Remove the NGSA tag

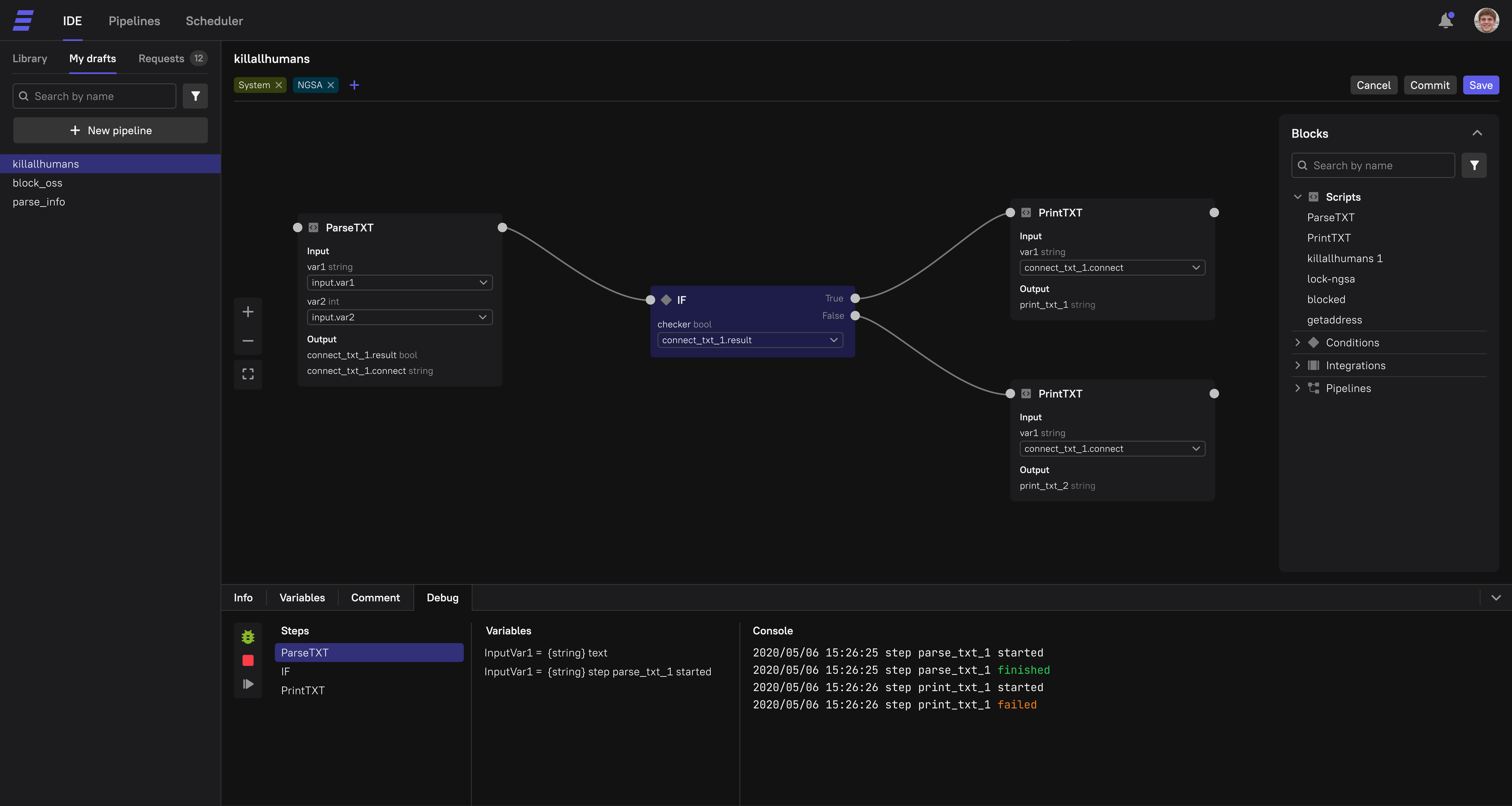pos(331,85)
